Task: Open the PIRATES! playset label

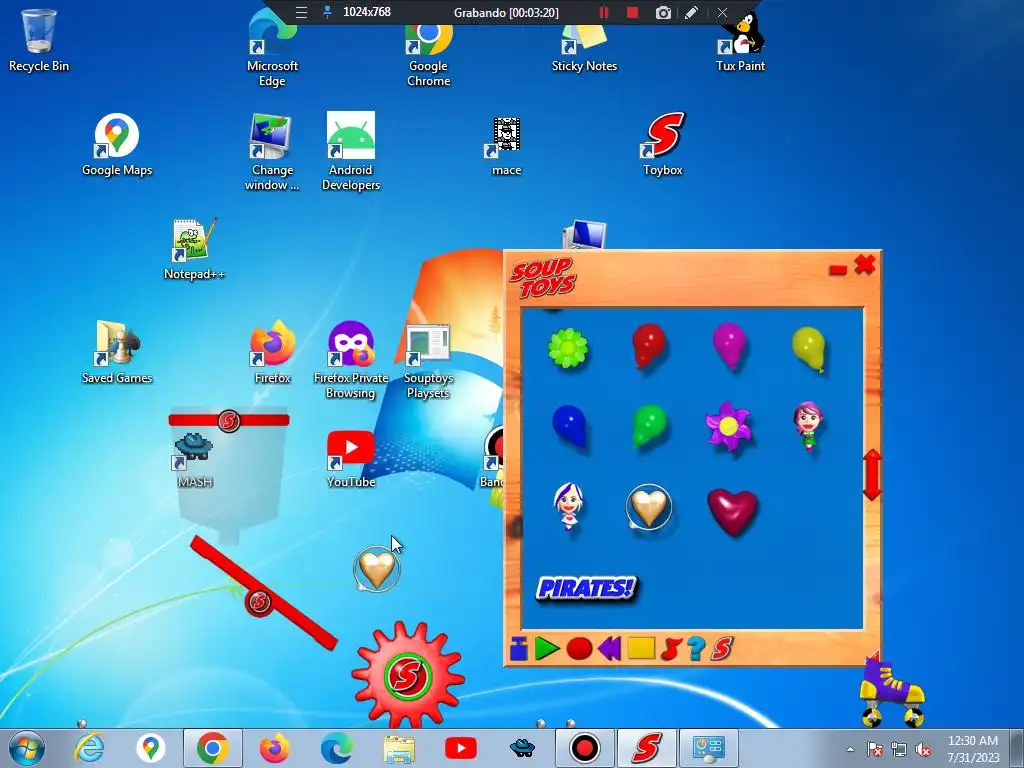Action: pyautogui.click(x=586, y=588)
